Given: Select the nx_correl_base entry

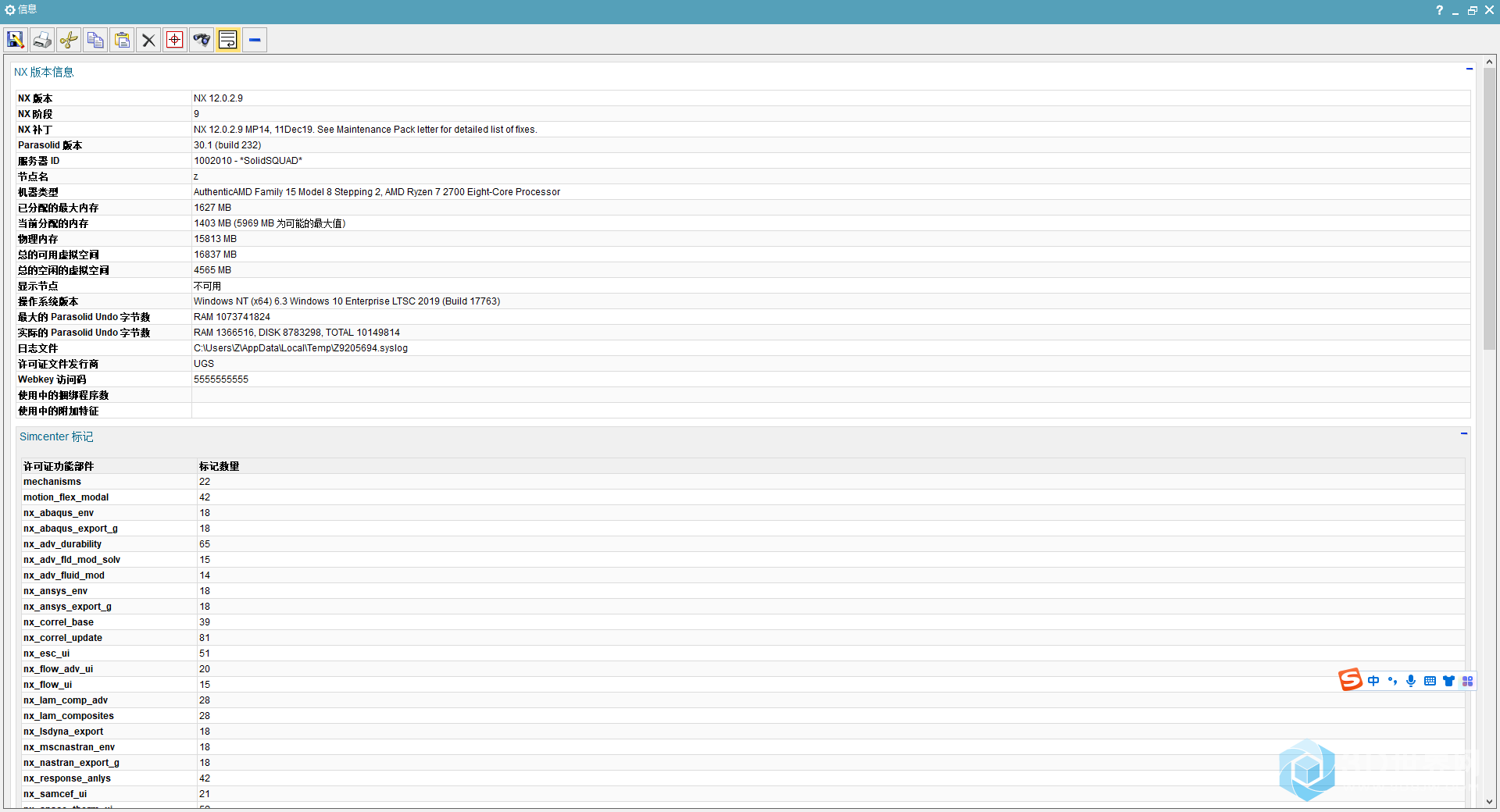Looking at the screenshot, I should coord(59,622).
